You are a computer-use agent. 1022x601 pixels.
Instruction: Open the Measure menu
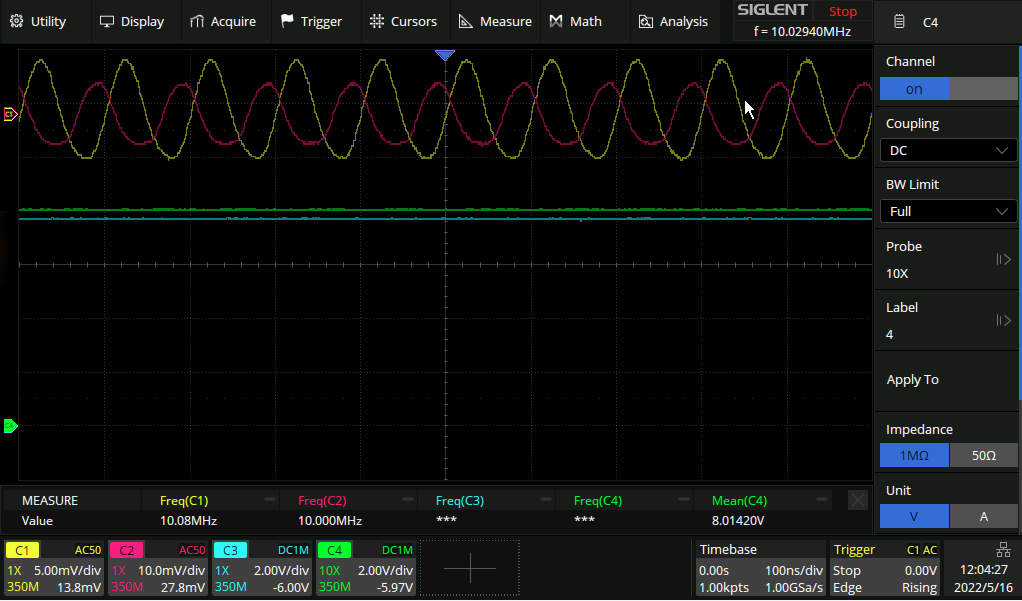click(x=495, y=21)
